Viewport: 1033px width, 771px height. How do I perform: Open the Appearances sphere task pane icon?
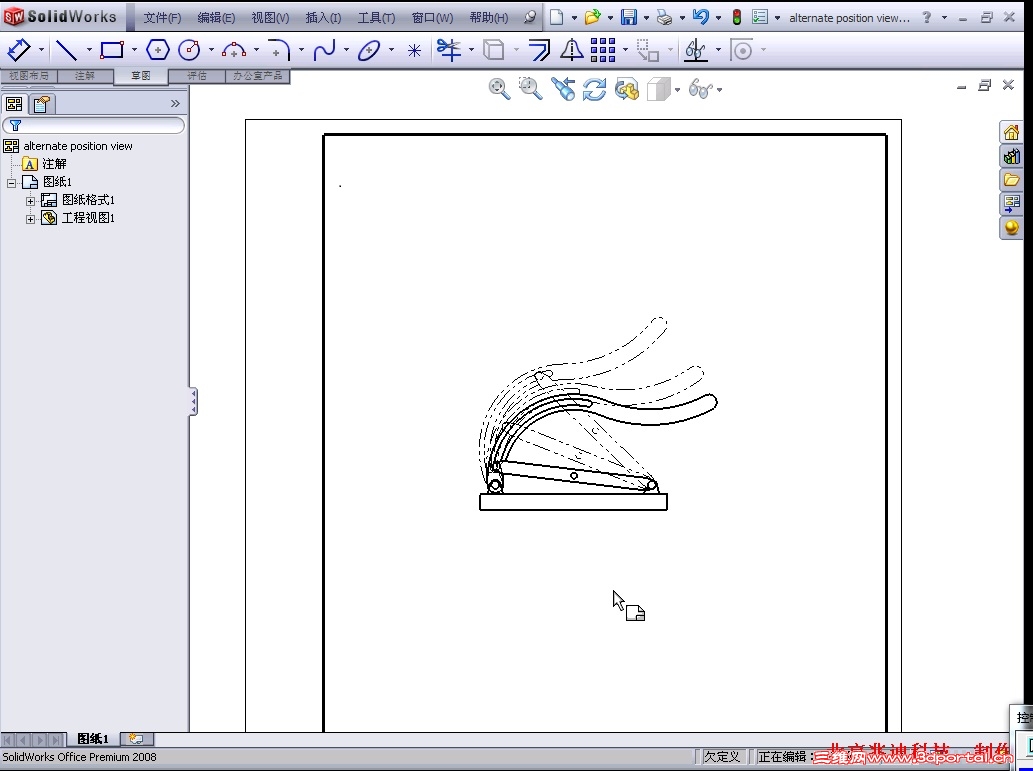[x=1011, y=228]
